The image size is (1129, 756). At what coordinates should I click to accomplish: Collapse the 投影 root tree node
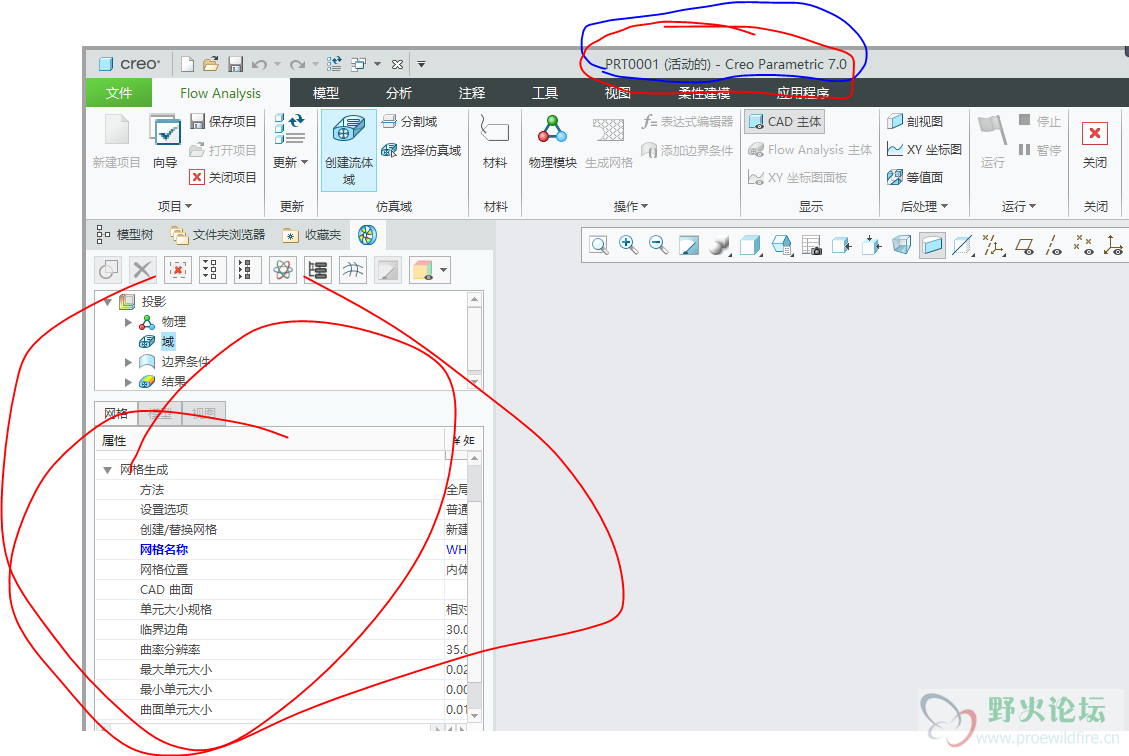(x=108, y=302)
